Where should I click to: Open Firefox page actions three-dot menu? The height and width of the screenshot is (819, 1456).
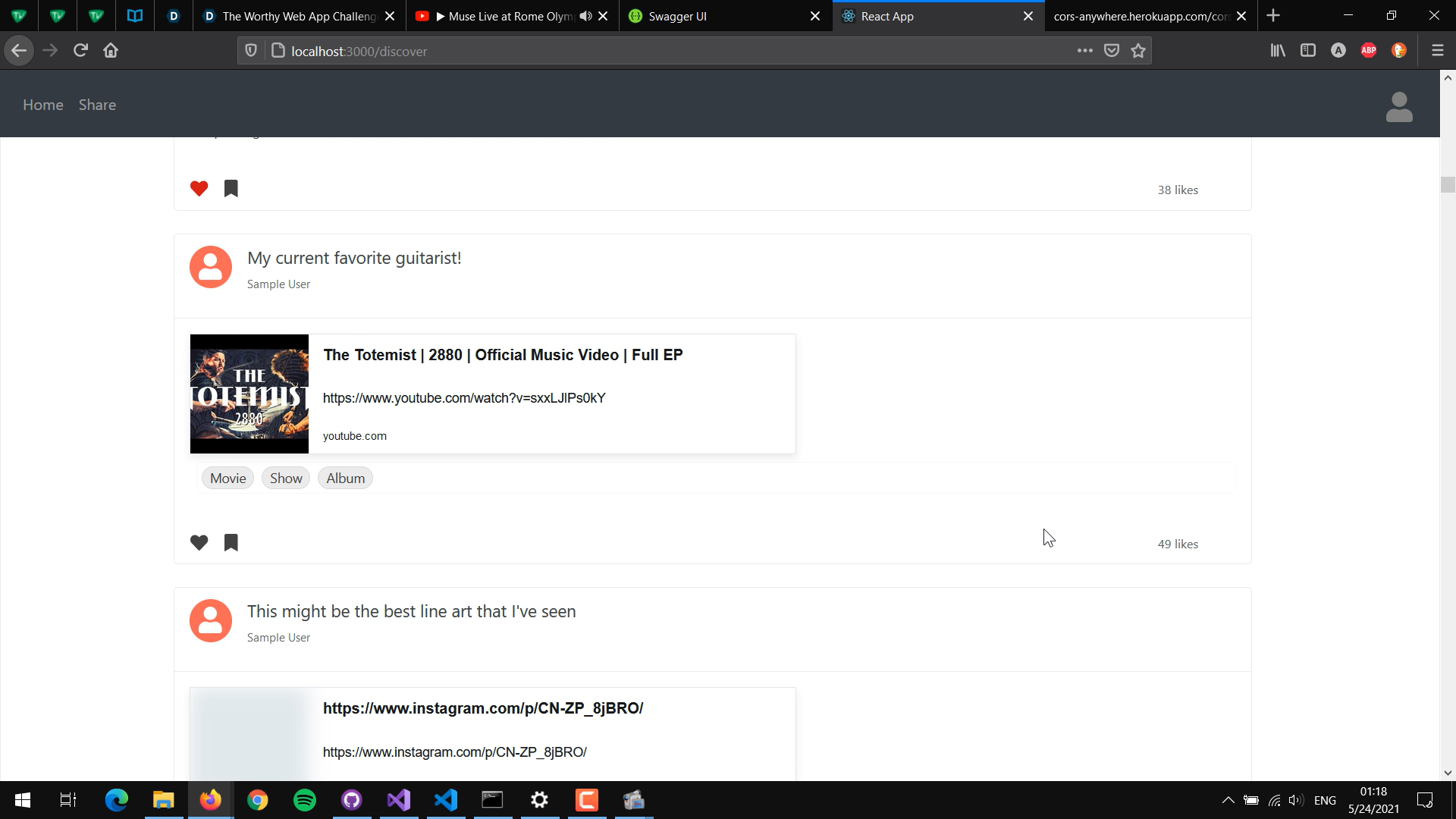click(x=1084, y=51)
